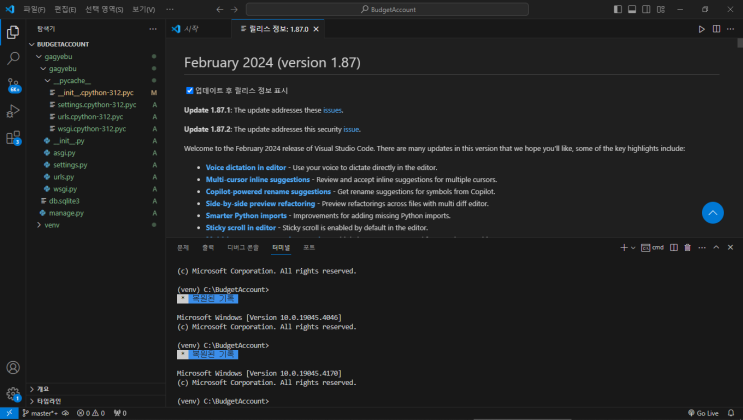The image size is (743, 420).
Task: Open terminal panel more actions ellipsis
Action: (x=702, y=247)
